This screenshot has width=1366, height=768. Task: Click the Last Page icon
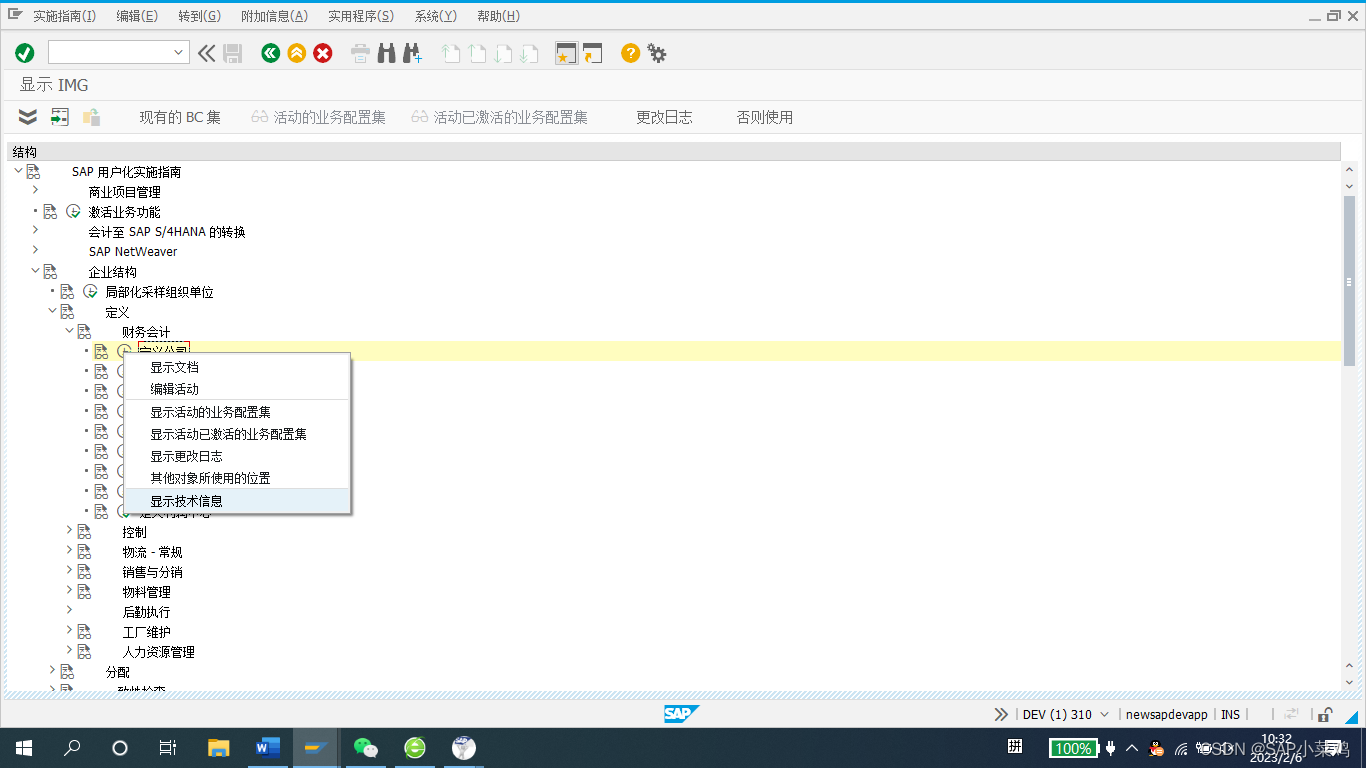[x=530, y=53]
